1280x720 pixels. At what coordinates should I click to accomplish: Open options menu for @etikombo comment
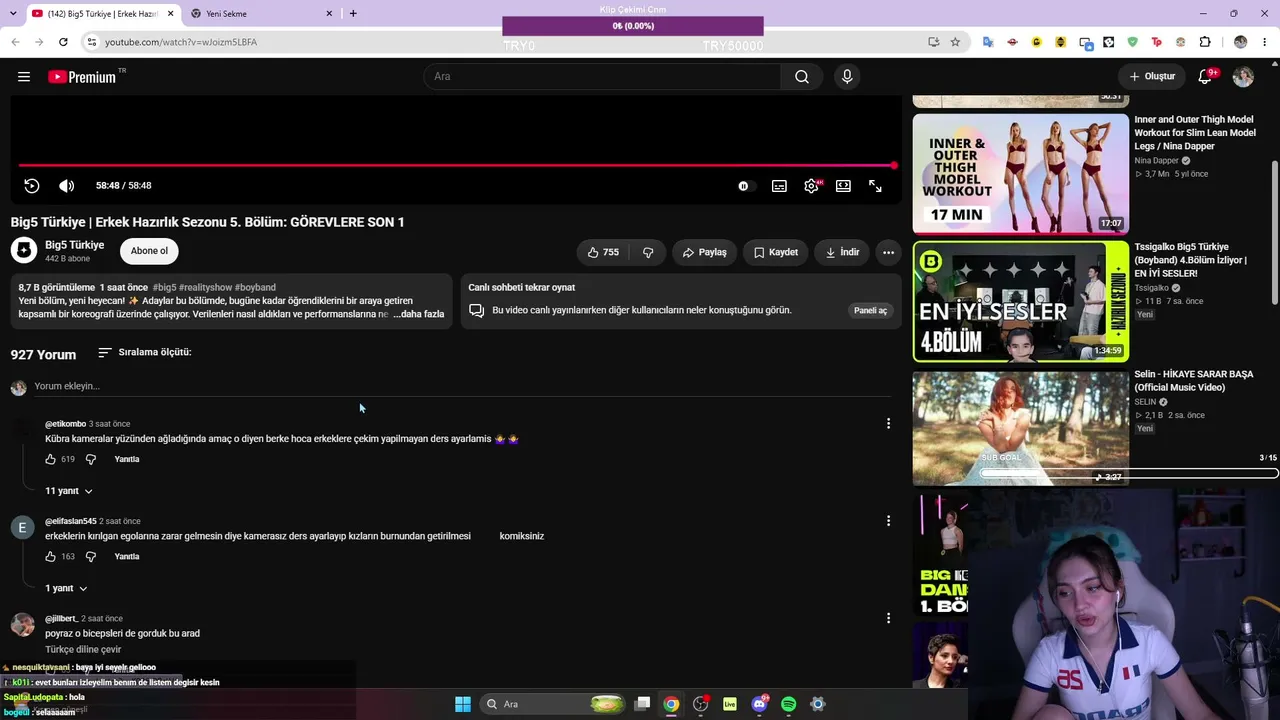888,424
